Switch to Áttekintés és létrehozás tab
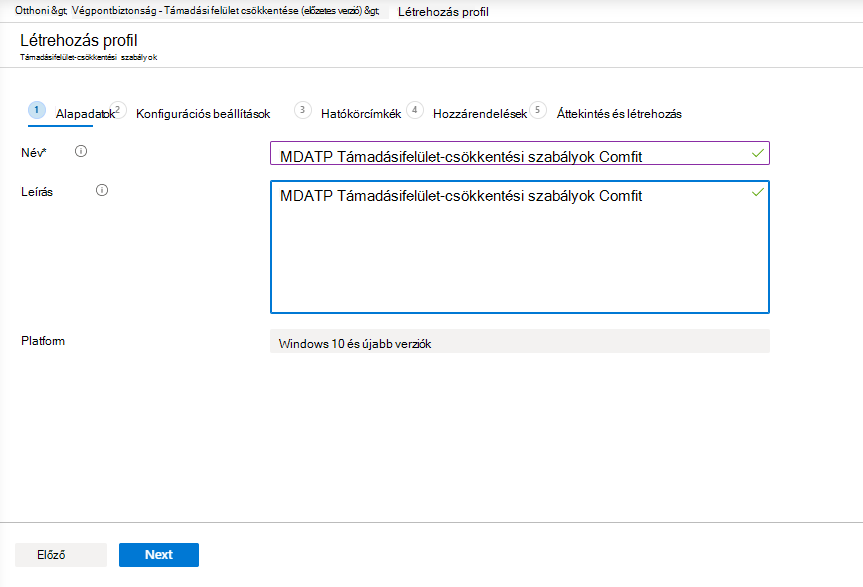The height and width of the screenshot is (587, 863). tap(619, 114)
